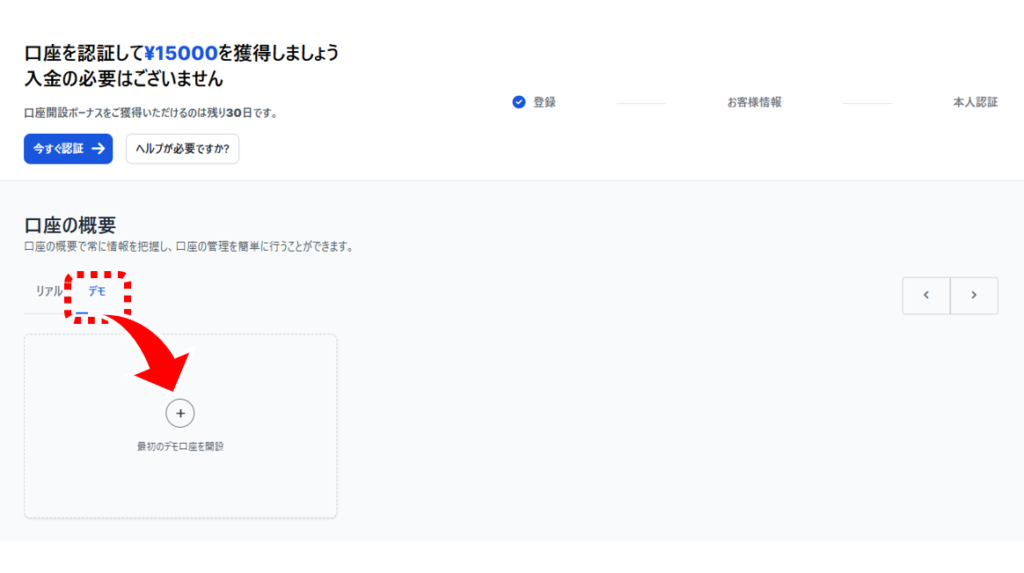Click the ¥15000 bonus amount text
The width and height of the screenshot is (1024, 573).
180,52
